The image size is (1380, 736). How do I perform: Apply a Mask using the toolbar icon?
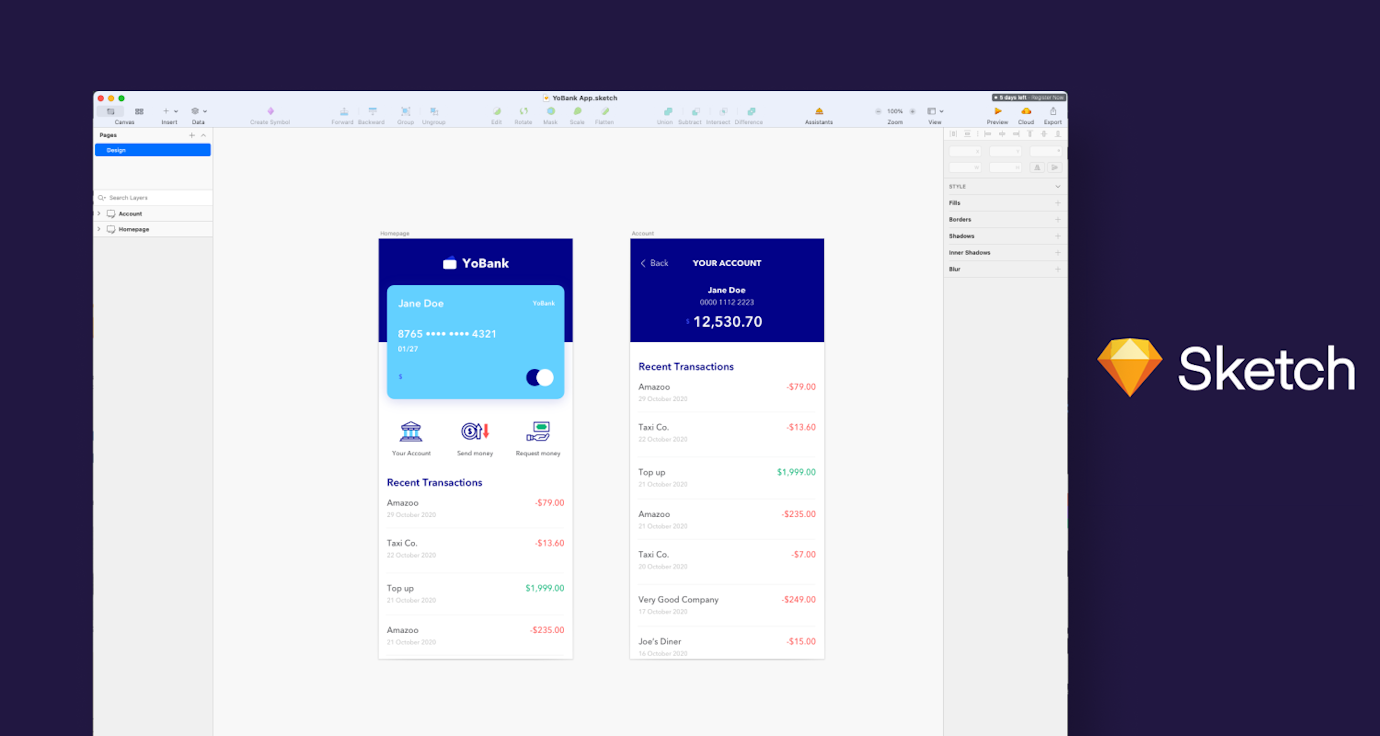550,112
